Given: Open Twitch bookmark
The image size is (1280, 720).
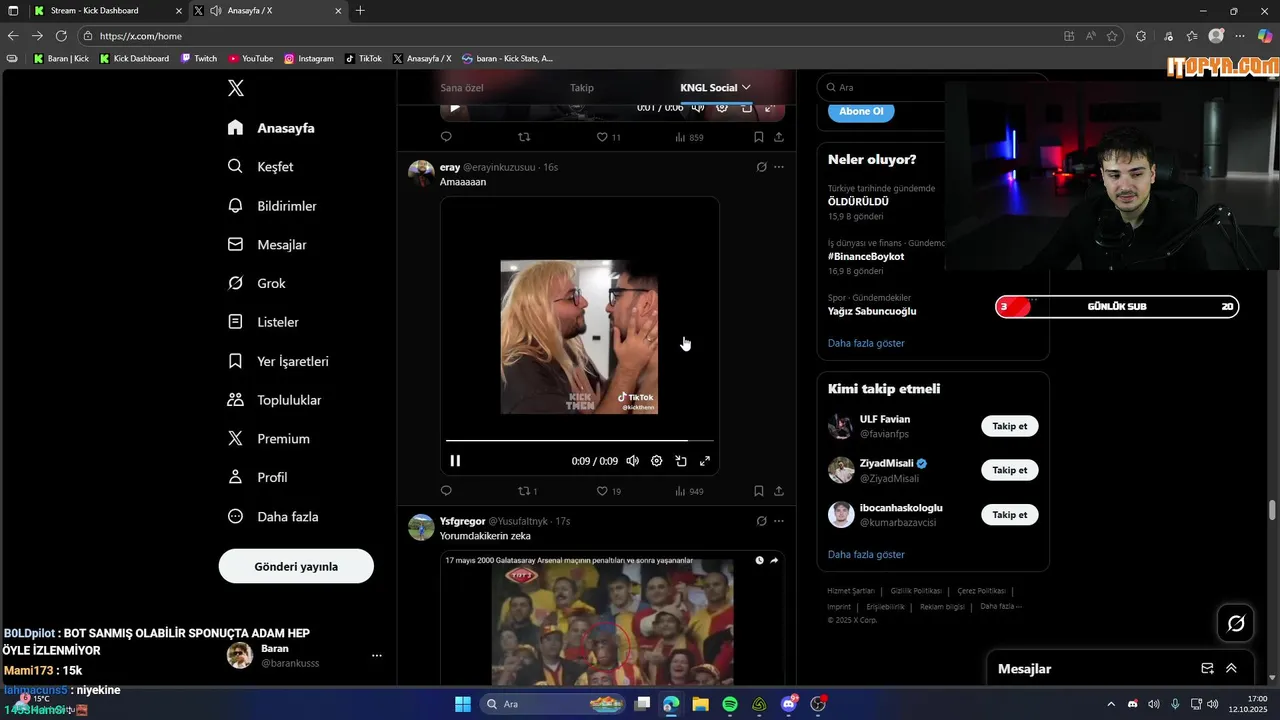Looking at the screenshot, I should click(199, 58).
